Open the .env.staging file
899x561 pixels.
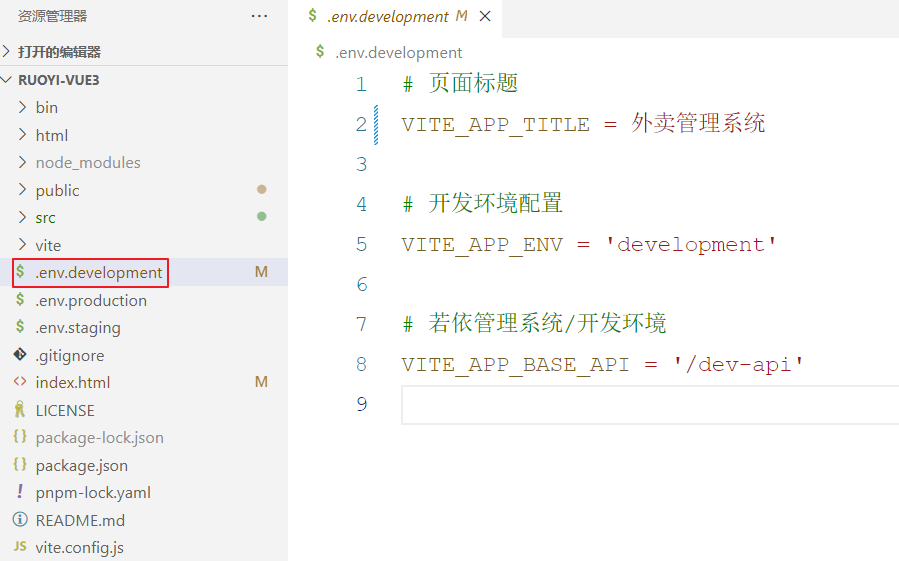(x=78, y=327)
